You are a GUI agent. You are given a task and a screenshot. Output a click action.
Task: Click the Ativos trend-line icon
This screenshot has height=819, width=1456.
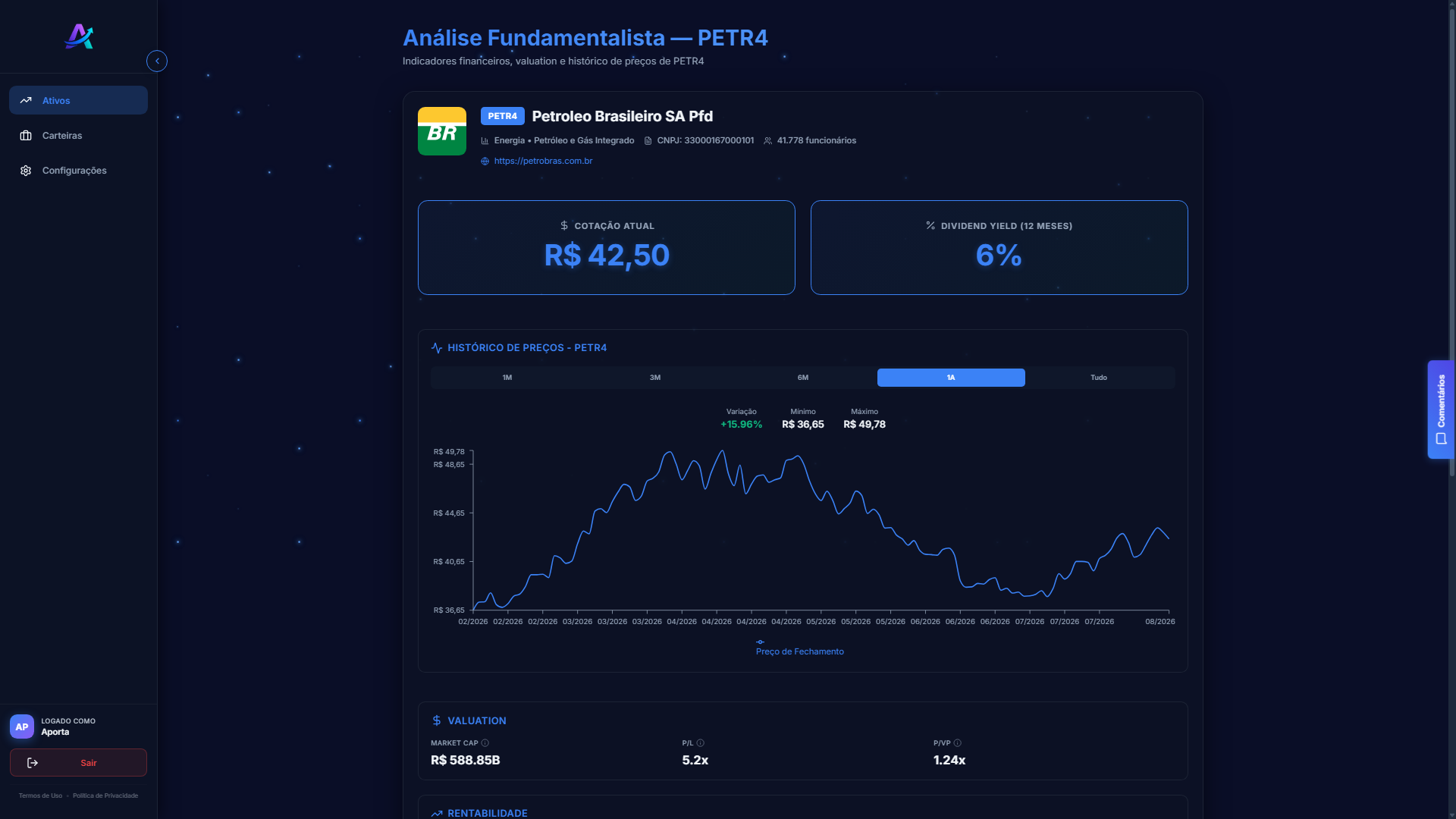(x=26, y=100)
